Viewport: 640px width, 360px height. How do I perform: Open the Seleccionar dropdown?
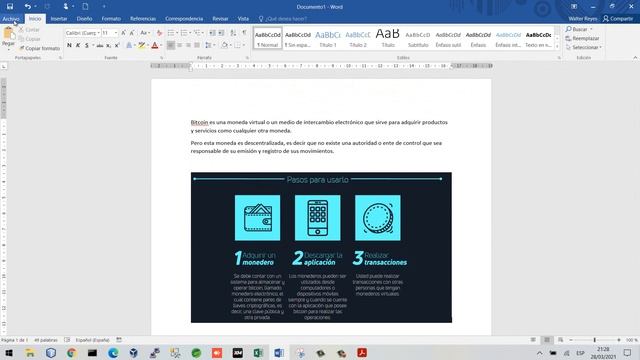tap(584, 47)
